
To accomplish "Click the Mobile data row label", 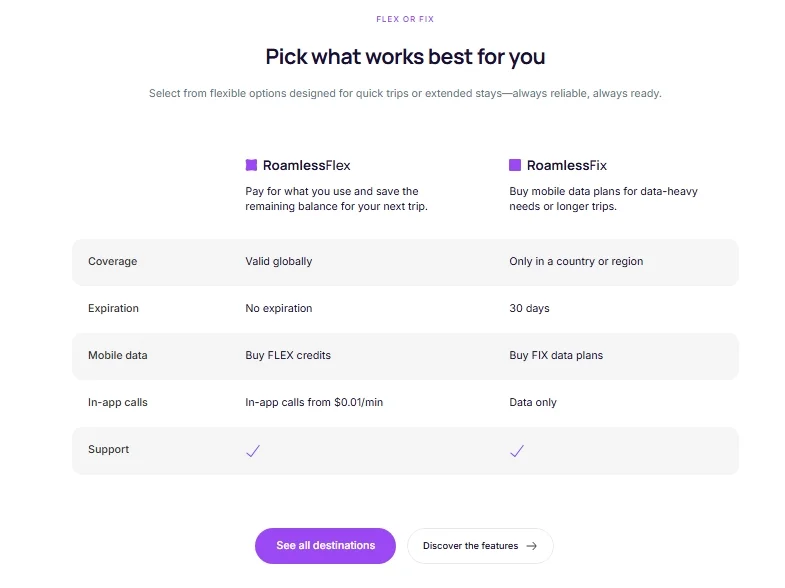I will tap(118, 355).
